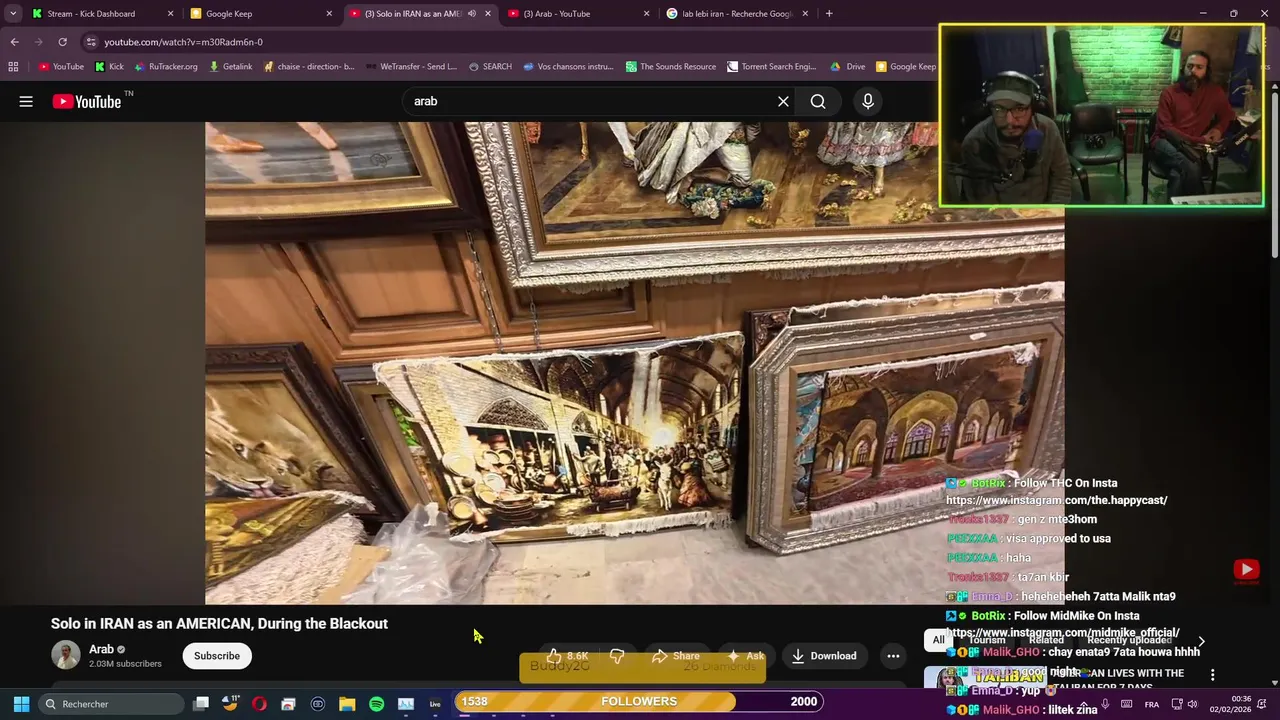Open the RuTracker.org bookmark
1280x720 pixels.
pyautogui.click(x=165, y=67)
